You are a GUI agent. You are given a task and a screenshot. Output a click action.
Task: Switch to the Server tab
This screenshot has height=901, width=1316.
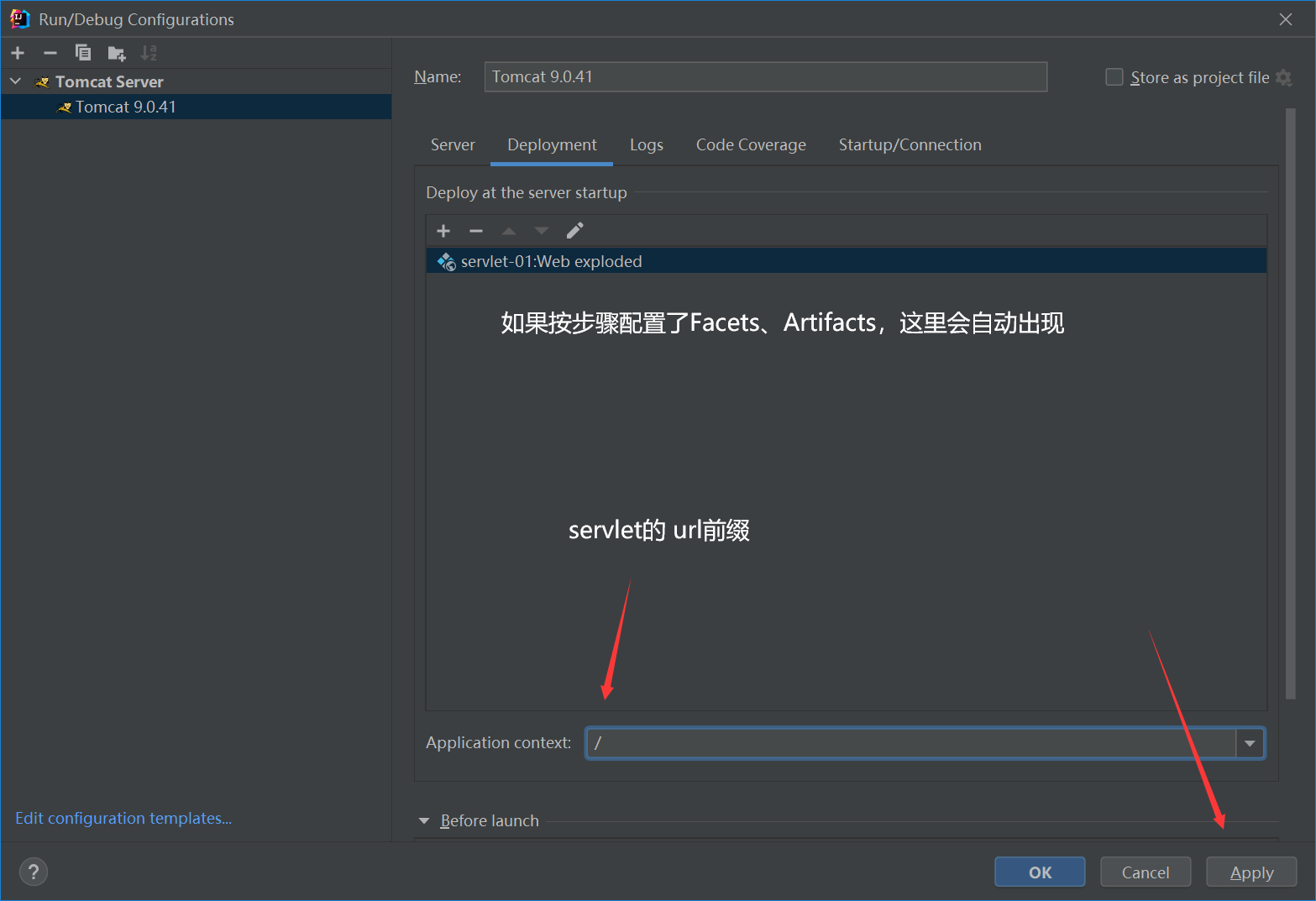453,144
